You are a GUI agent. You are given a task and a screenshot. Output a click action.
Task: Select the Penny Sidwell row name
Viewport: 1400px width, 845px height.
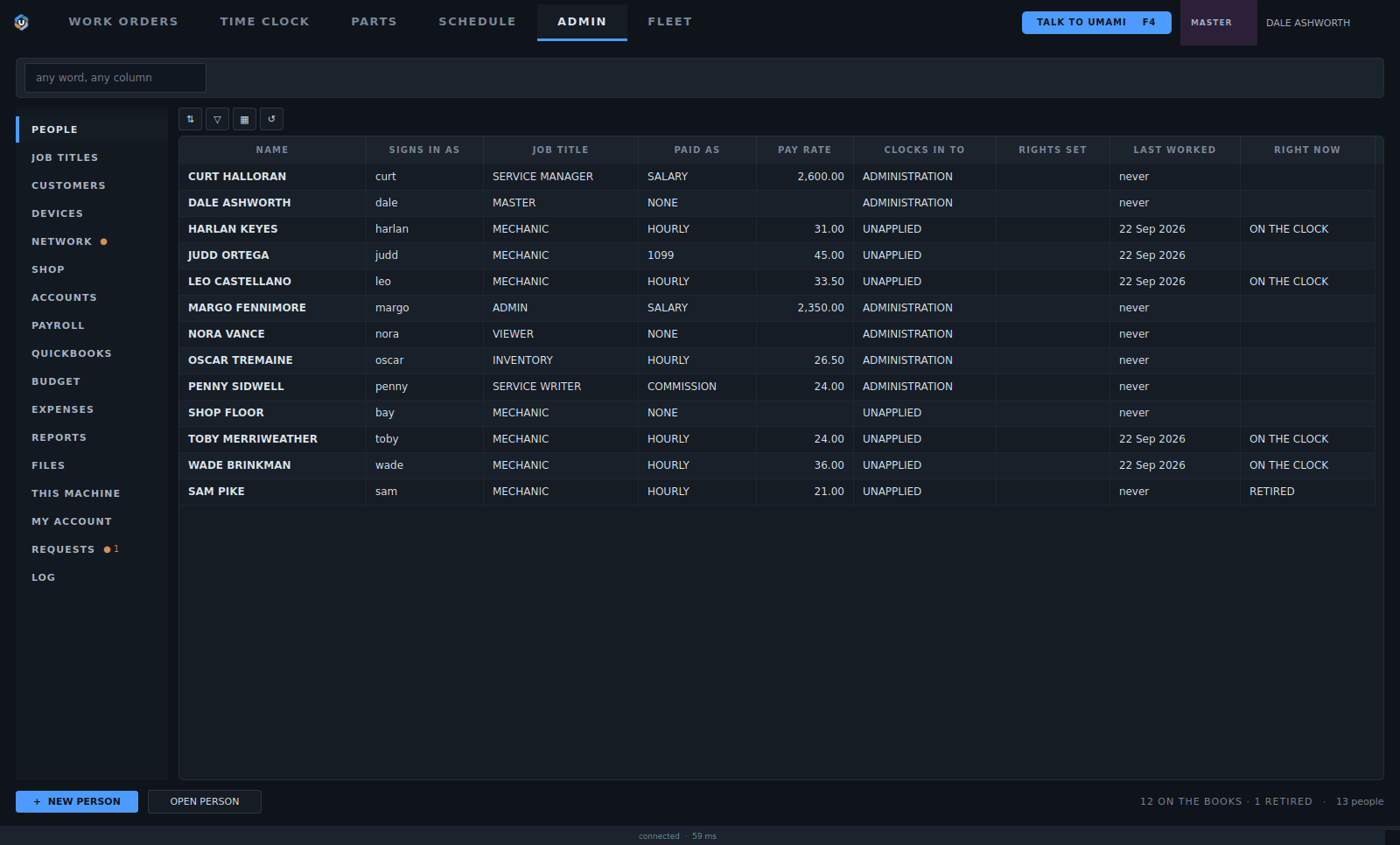(x=236, y=387)
